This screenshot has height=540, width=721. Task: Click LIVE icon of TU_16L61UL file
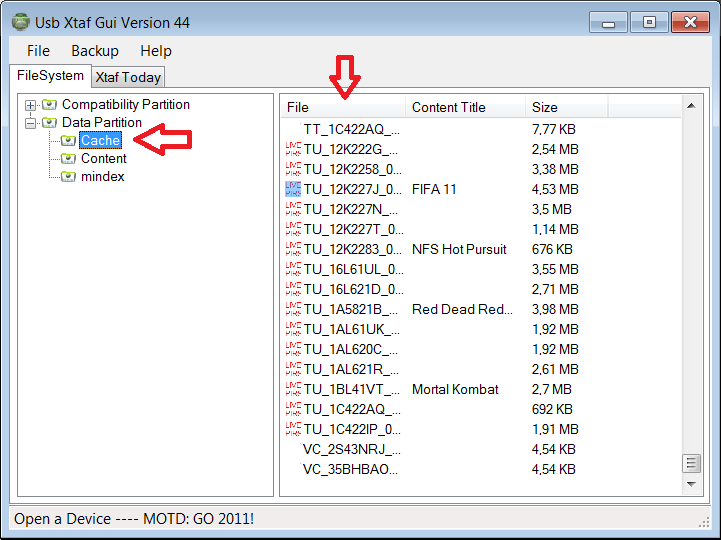(293, 269)
